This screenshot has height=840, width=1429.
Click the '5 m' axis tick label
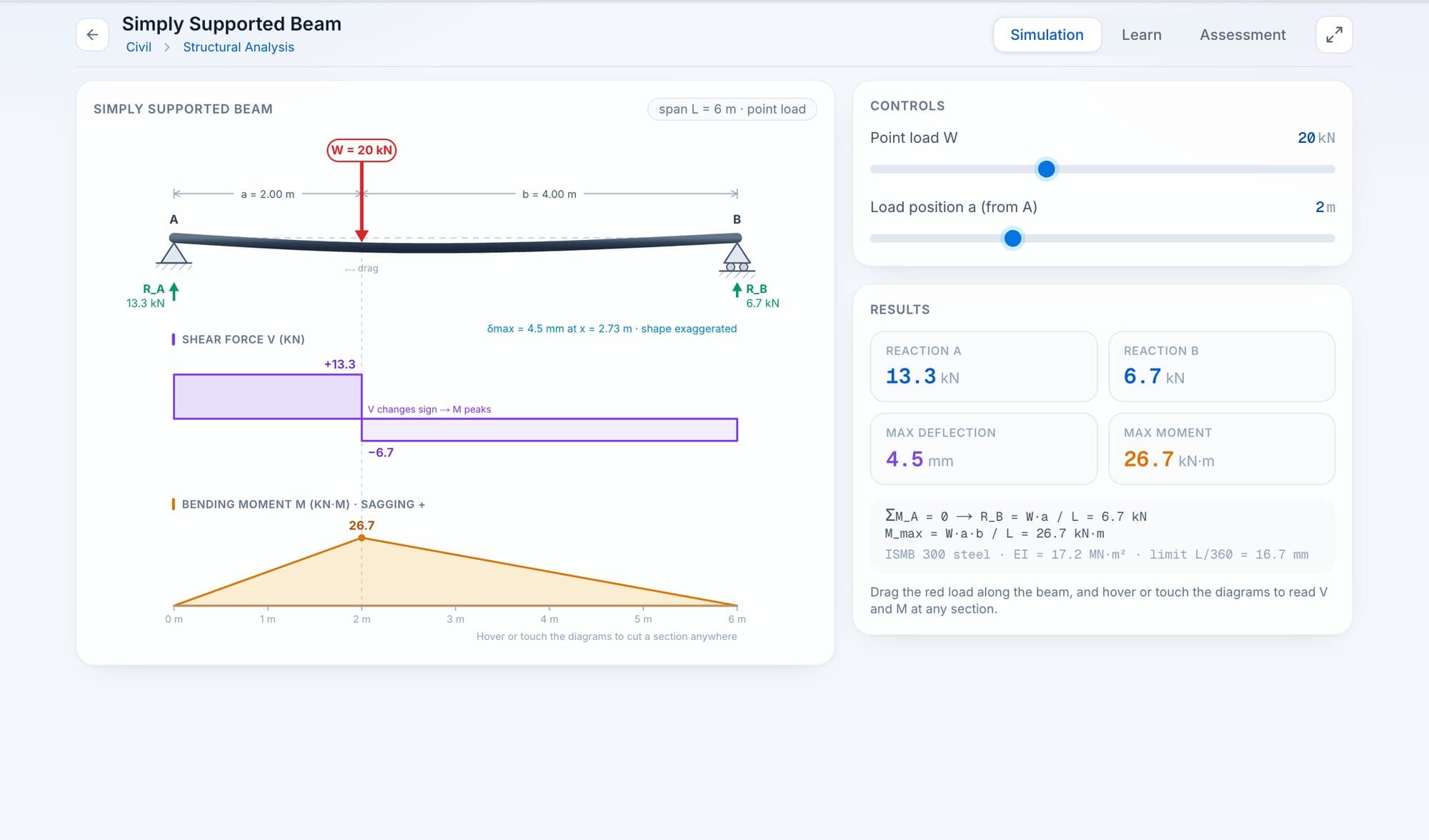tap(643, 619)
